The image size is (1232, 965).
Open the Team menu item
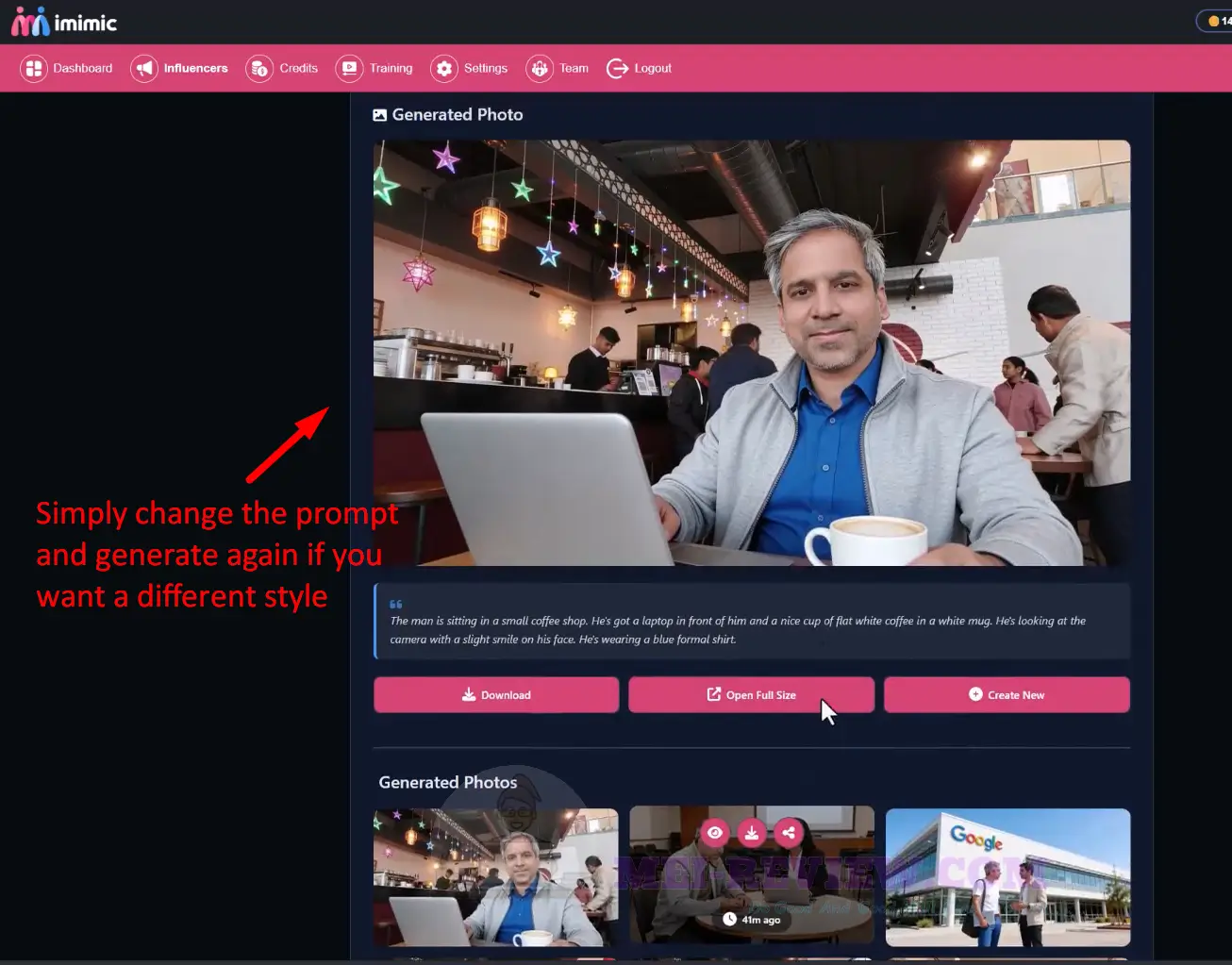558,68
